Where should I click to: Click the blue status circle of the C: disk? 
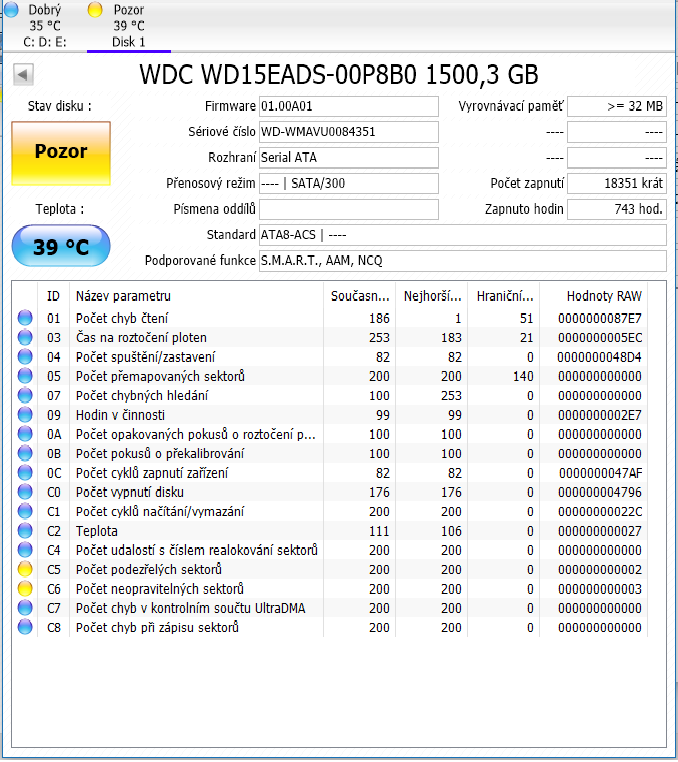(12, 9)
